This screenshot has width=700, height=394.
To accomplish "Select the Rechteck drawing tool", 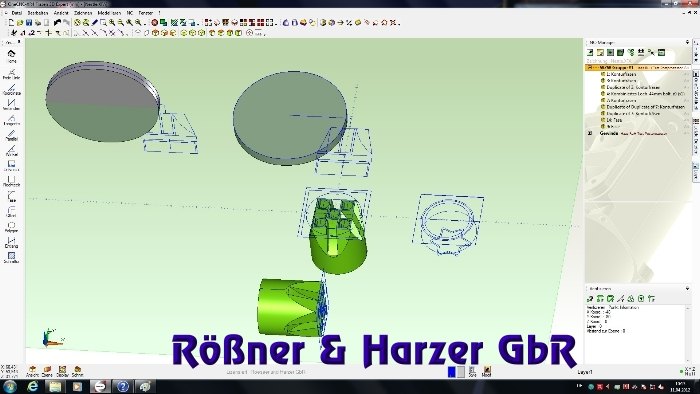I will point(12,181).
